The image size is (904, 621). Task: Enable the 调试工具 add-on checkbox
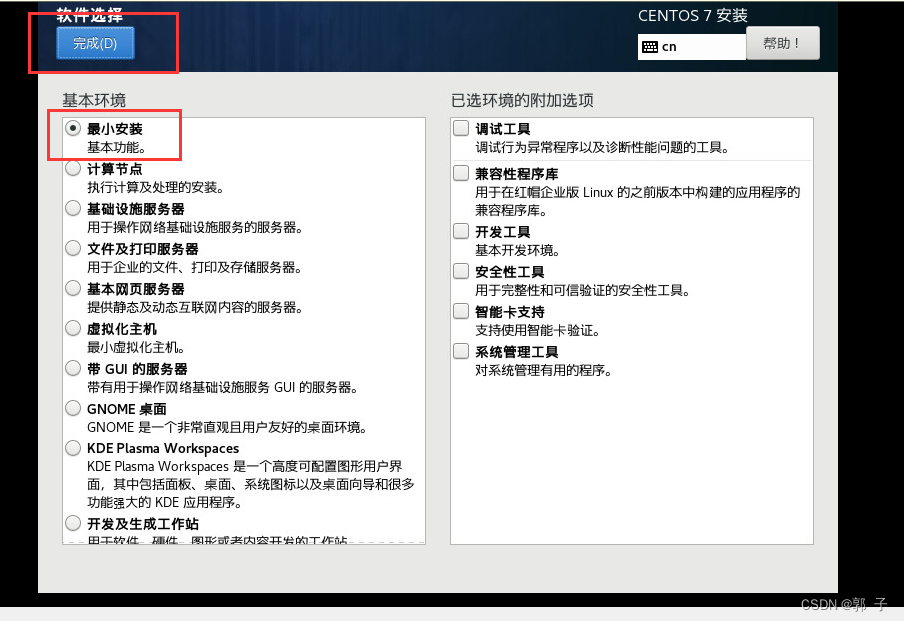point(461,128)
